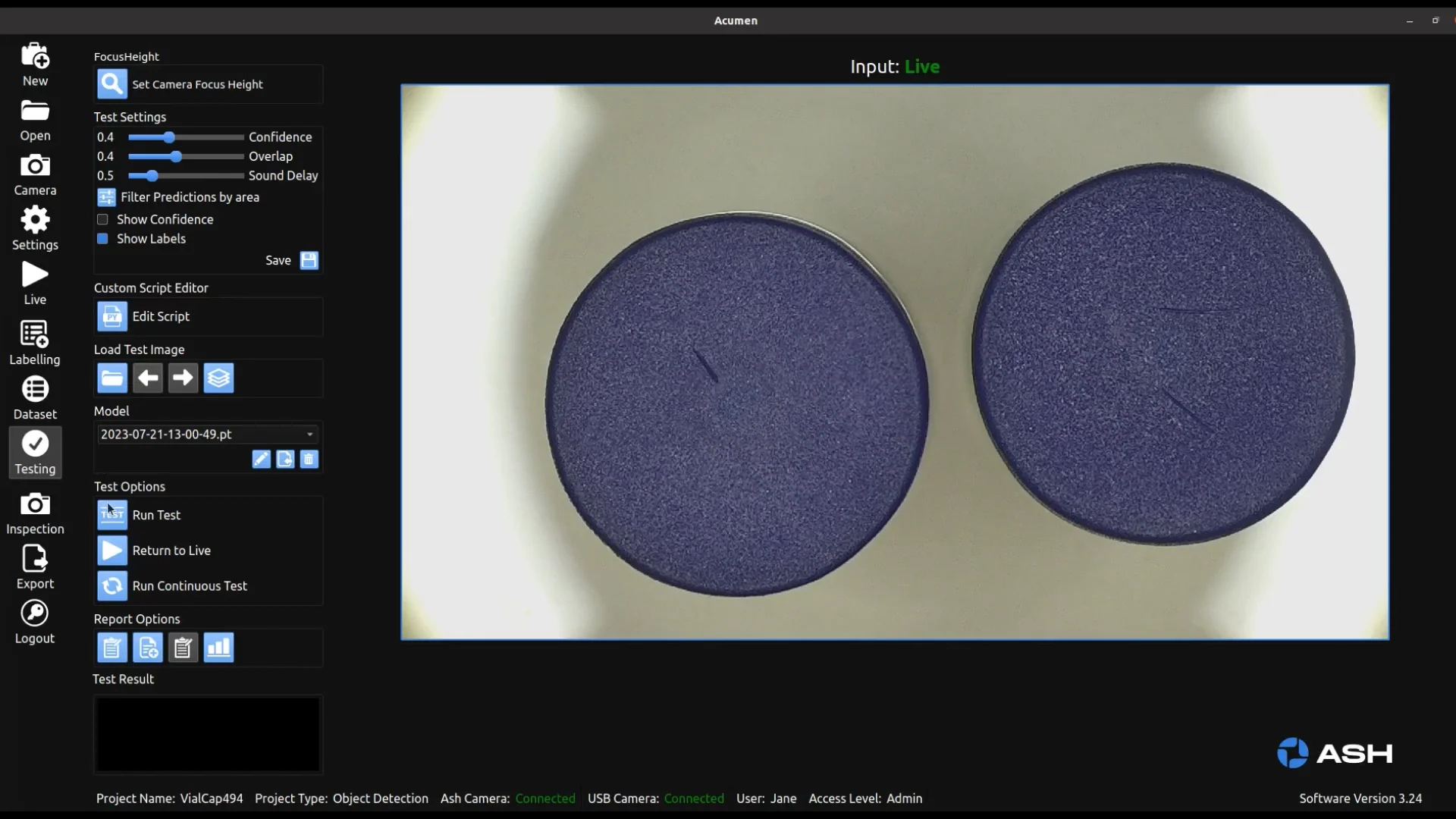Toggle Filter Predictions by area

tap(106, 197)
